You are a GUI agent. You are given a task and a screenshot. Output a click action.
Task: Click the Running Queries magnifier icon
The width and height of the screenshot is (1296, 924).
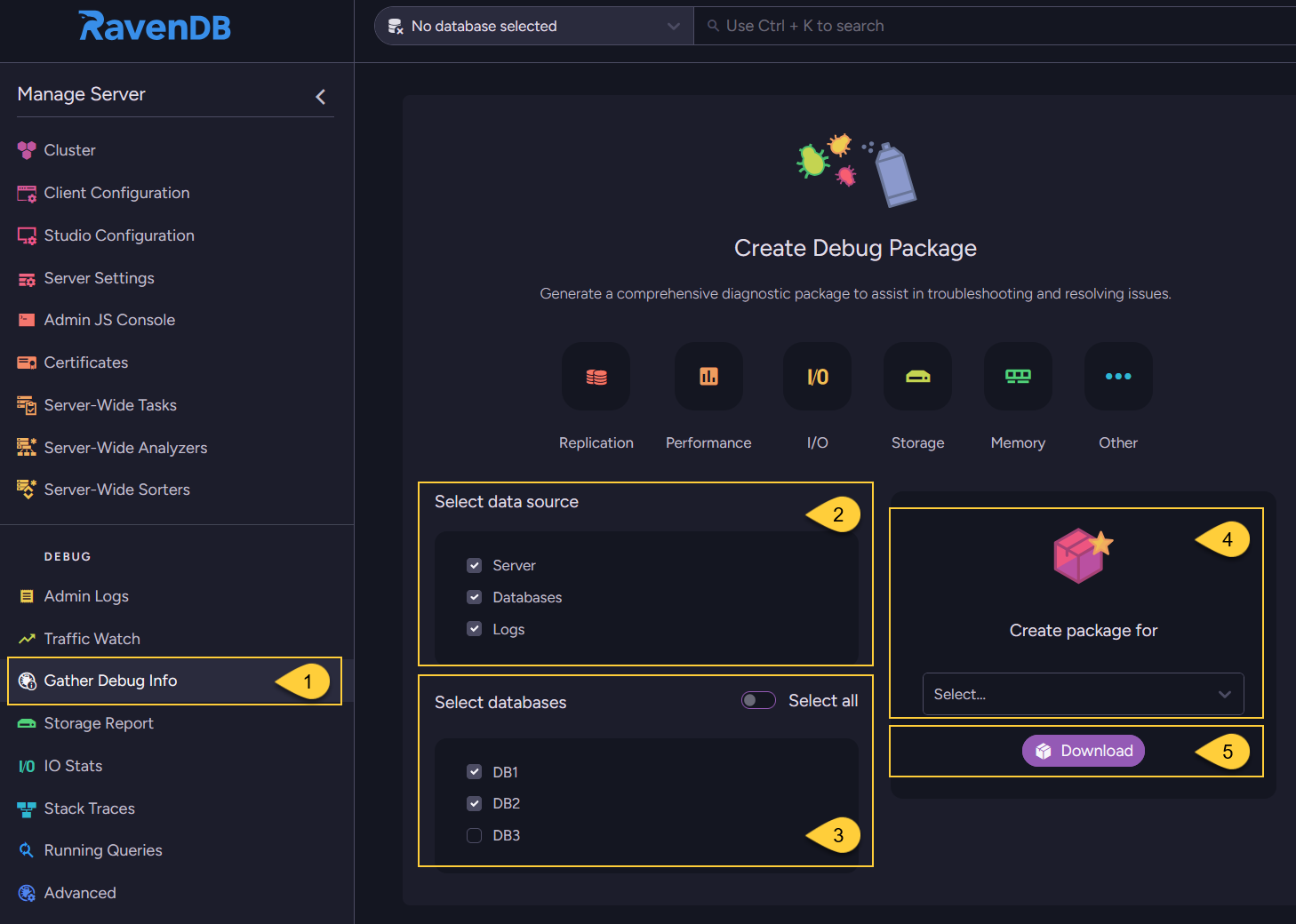click(x=27, y=850)
